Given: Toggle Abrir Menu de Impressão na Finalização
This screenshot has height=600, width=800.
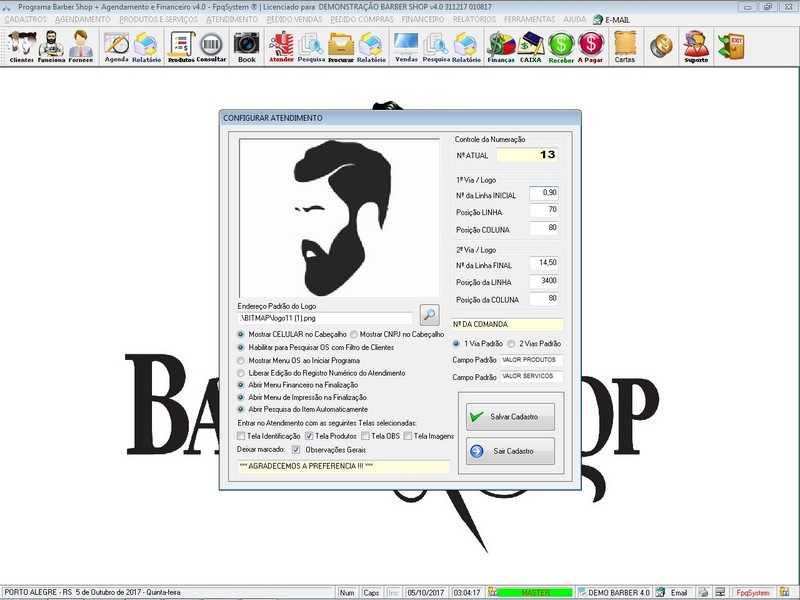Looking at the screenshot, I should [241, 397].
